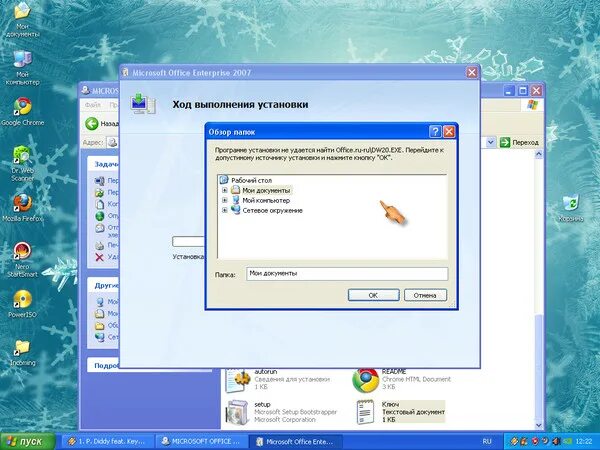Launch the Mozilla Firefox desktop shortcut

coord(22,203)
